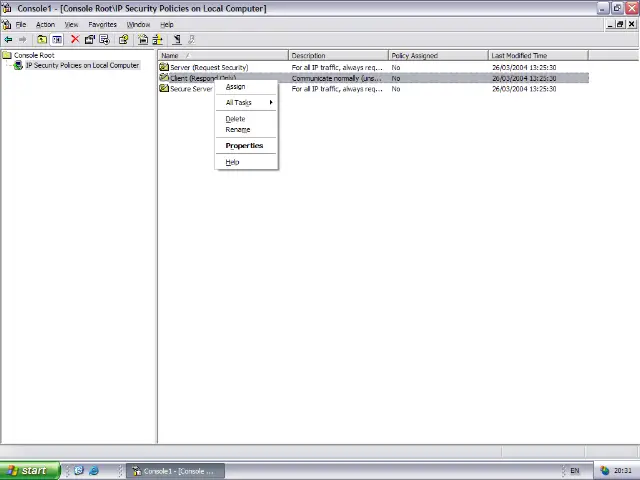Open the Window menu

pyautogui.click(x=138, y=24)
